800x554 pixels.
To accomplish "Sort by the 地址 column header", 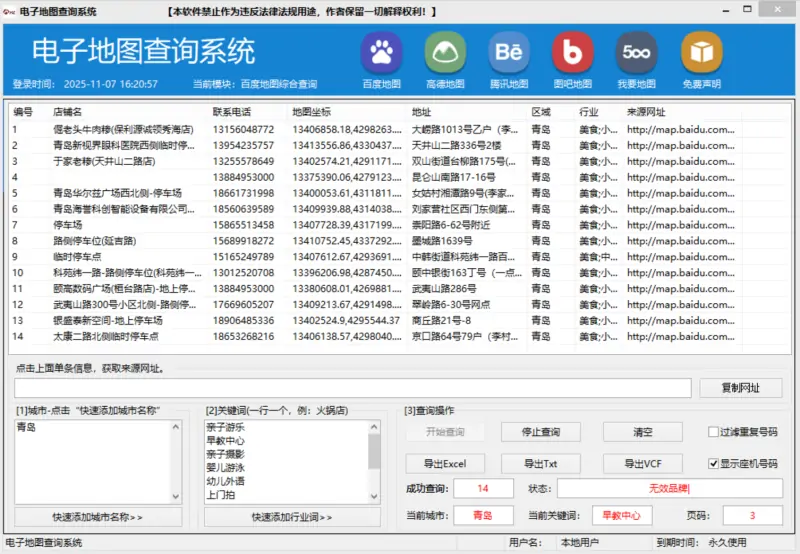I will pos(421,112).
